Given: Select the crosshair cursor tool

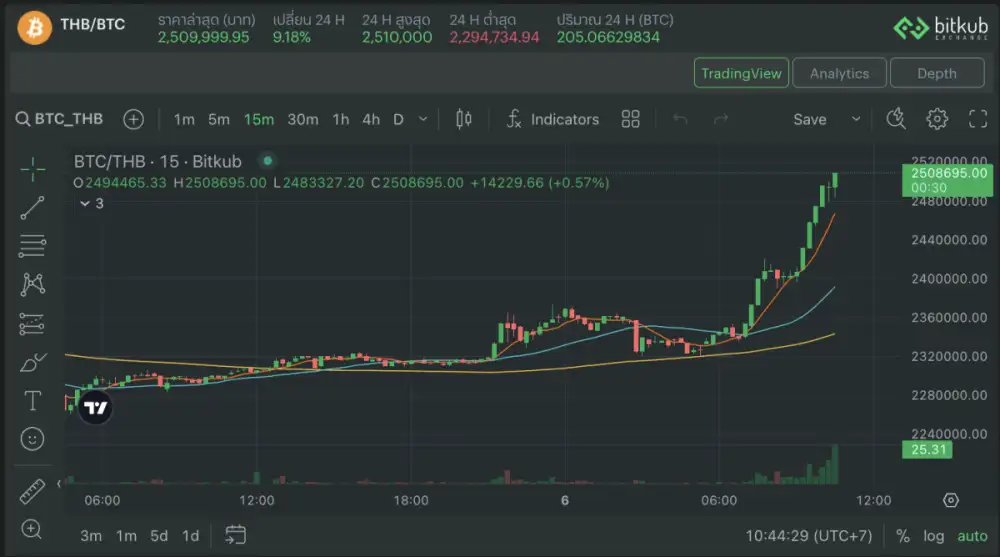Looking at the screenshot, I should 33,170.
